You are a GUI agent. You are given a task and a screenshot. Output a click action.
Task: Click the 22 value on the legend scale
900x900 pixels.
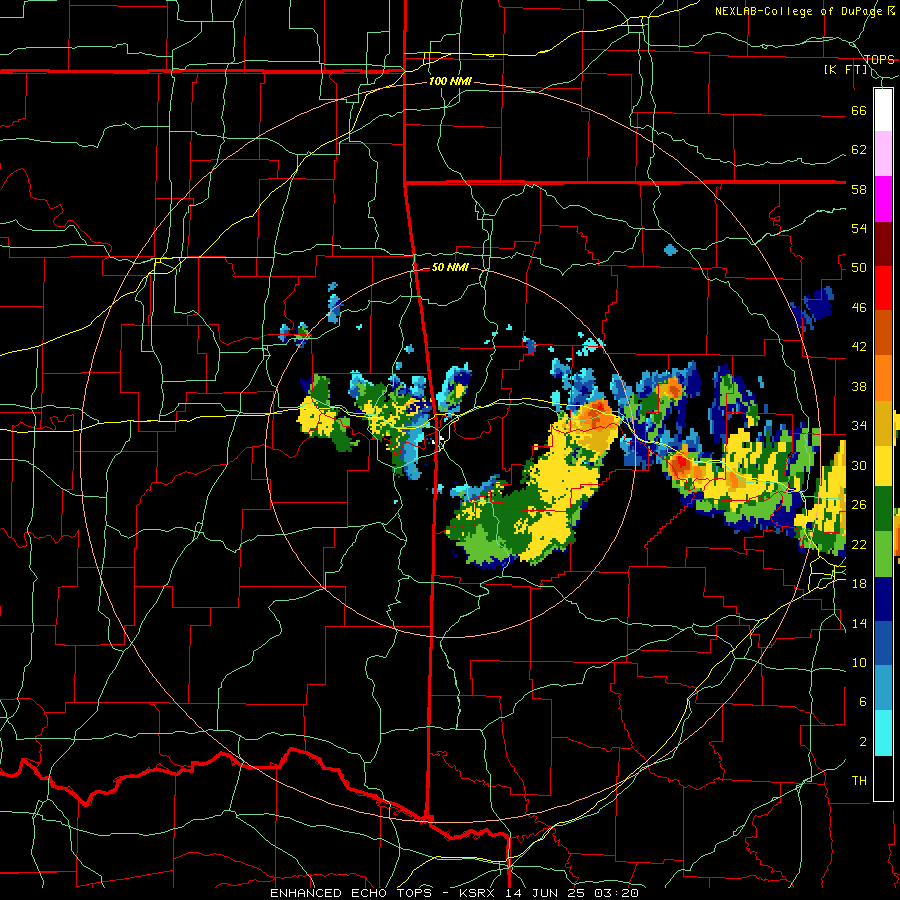point(859,544)
